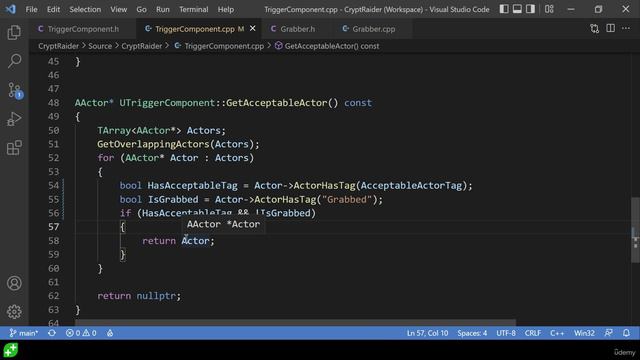The height and width of the screenshot is (360, 640).
Task: Split the editor to the right
Action: point(611,29)
